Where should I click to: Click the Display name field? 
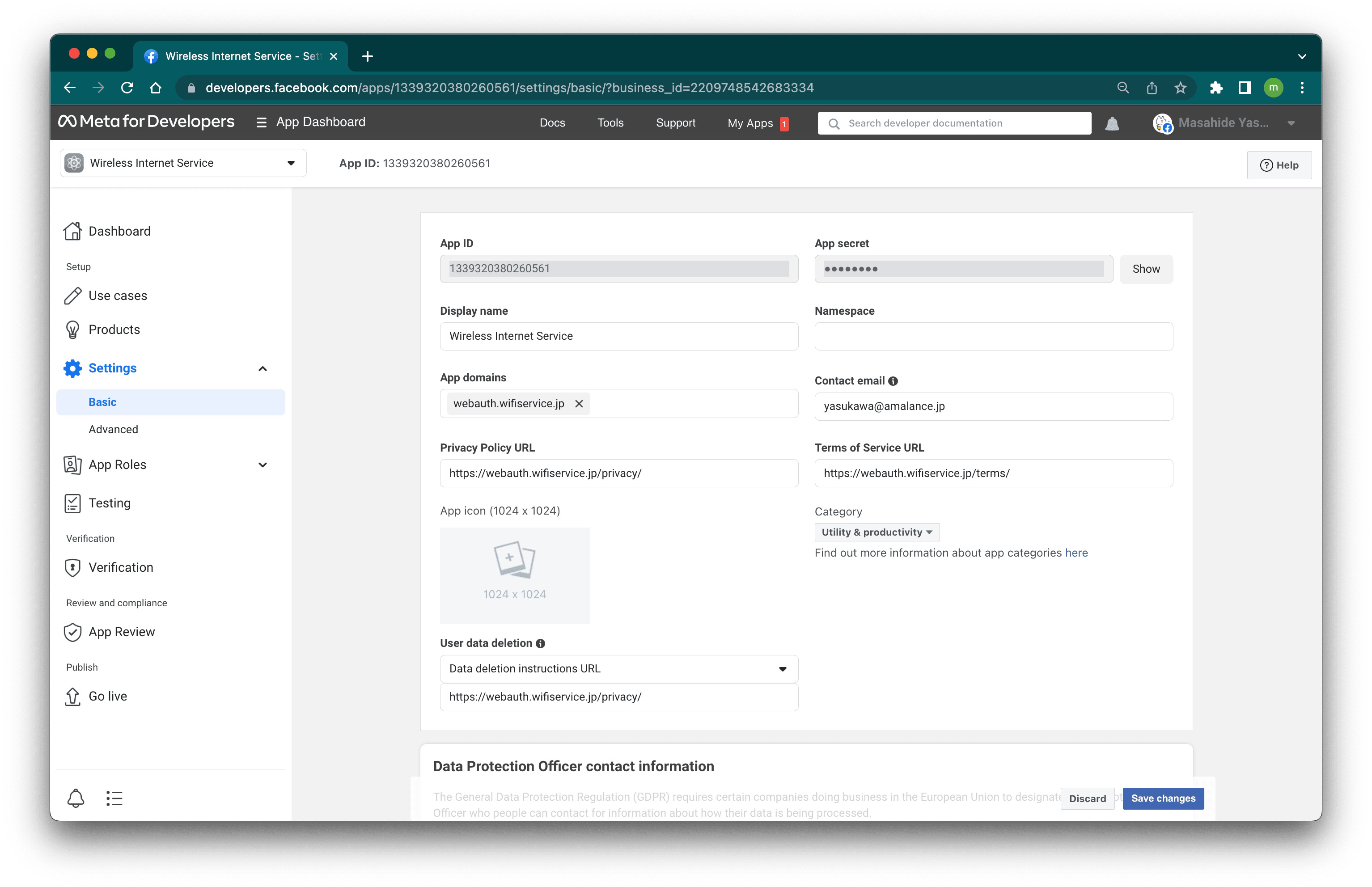[x=618, y=336]
